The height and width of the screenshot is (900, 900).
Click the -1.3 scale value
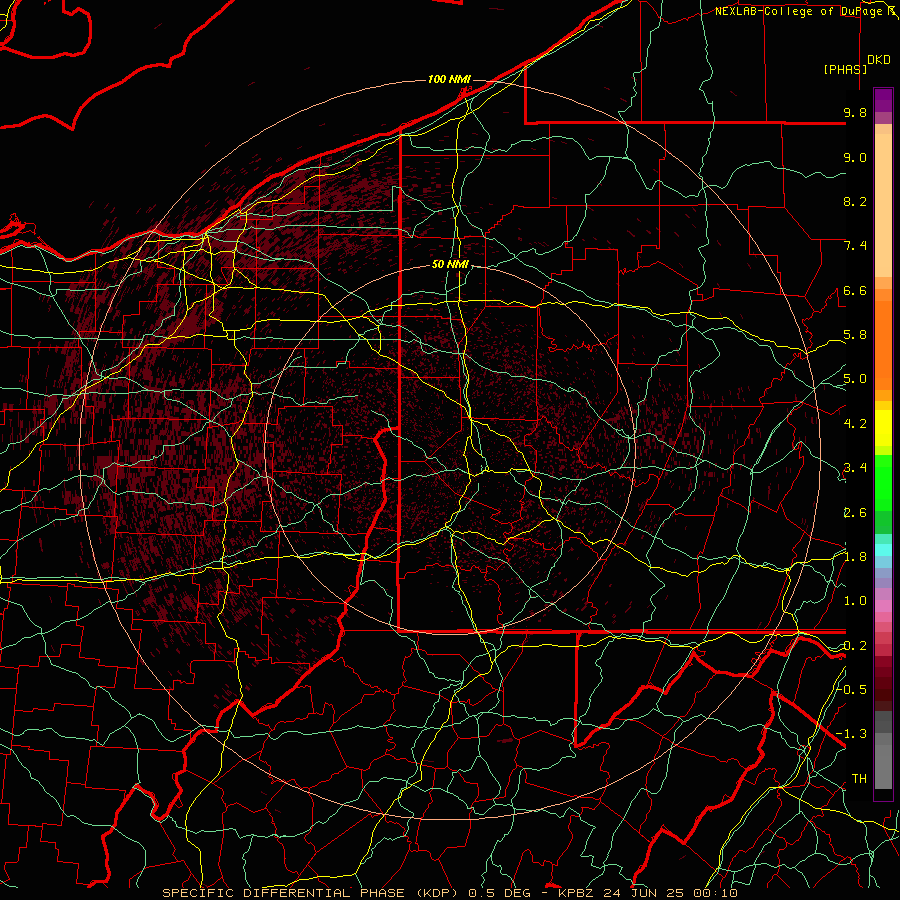(x=851, y=734)
